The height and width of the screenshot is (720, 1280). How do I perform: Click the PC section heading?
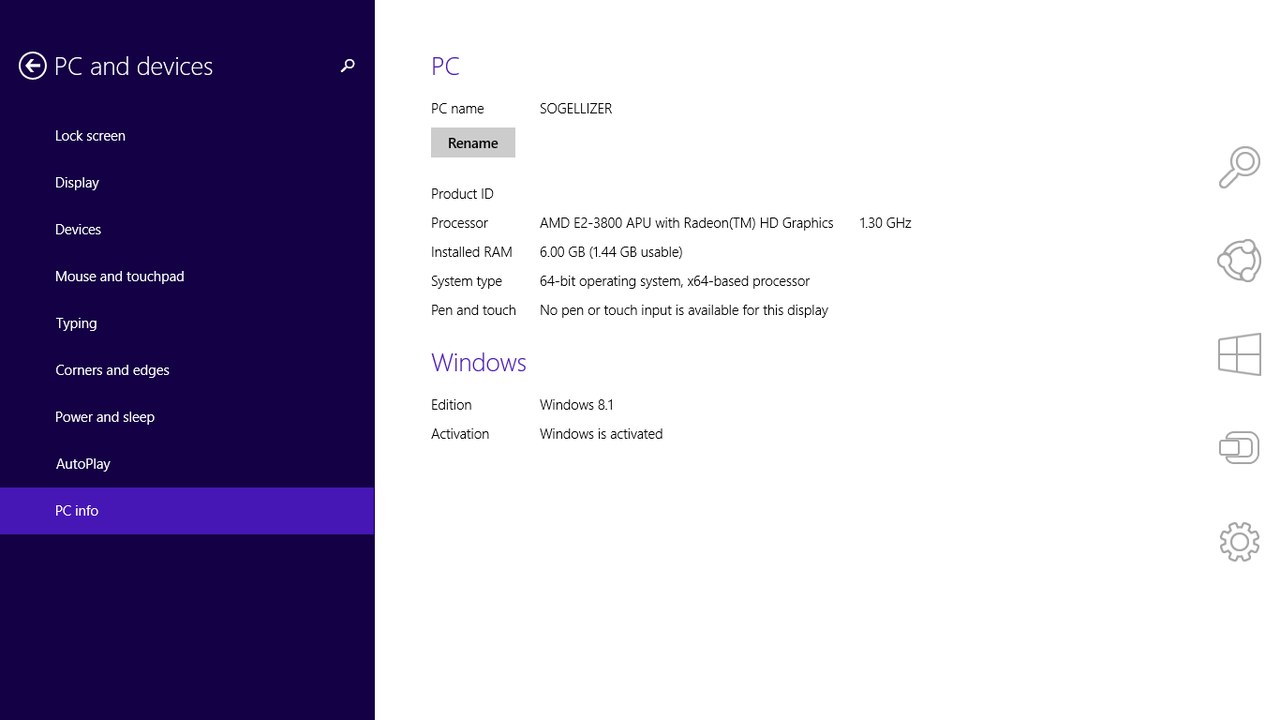445,66
